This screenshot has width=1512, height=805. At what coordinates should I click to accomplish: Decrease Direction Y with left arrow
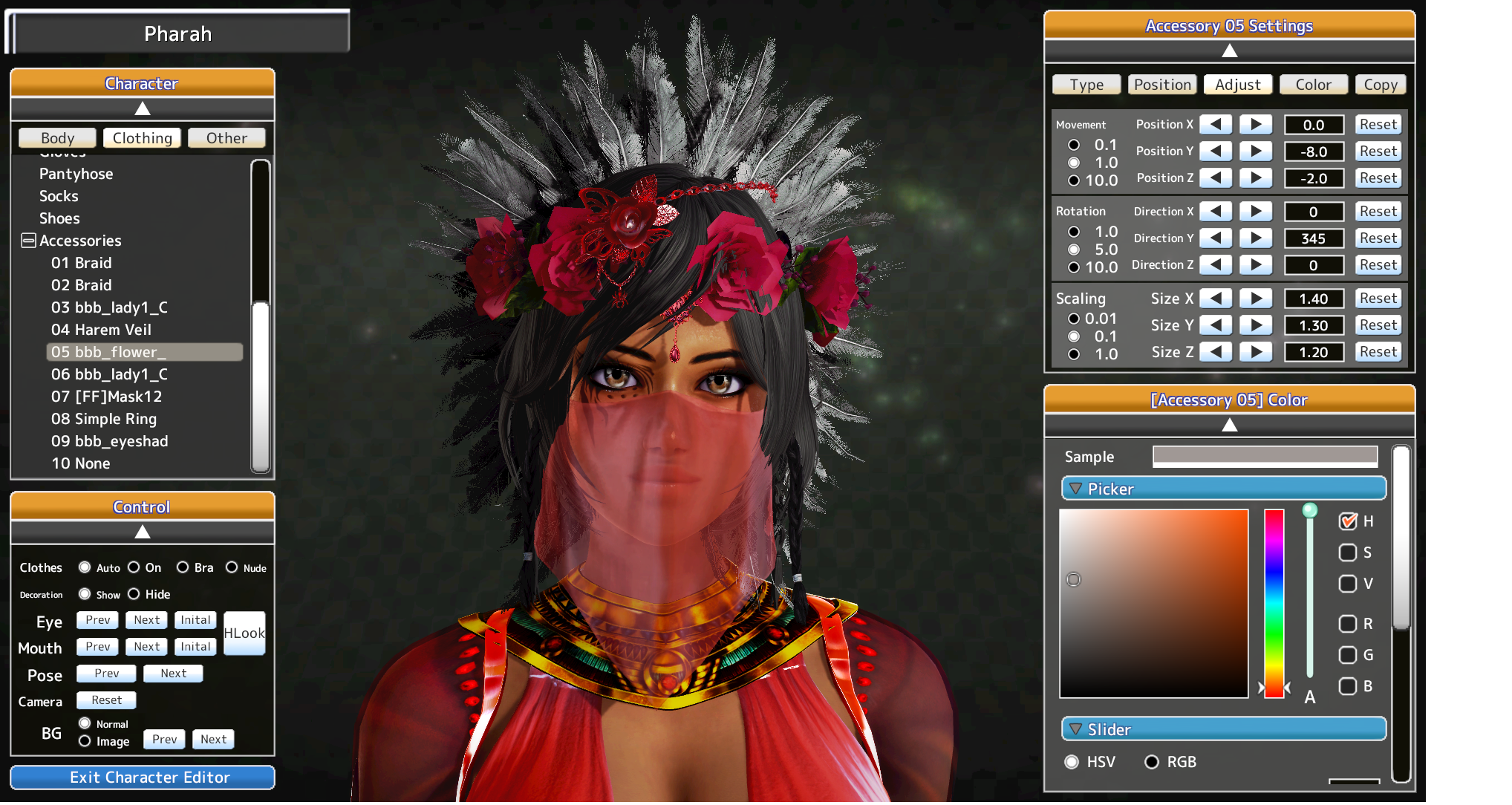pyautogui.click(x=1216, y=238)
